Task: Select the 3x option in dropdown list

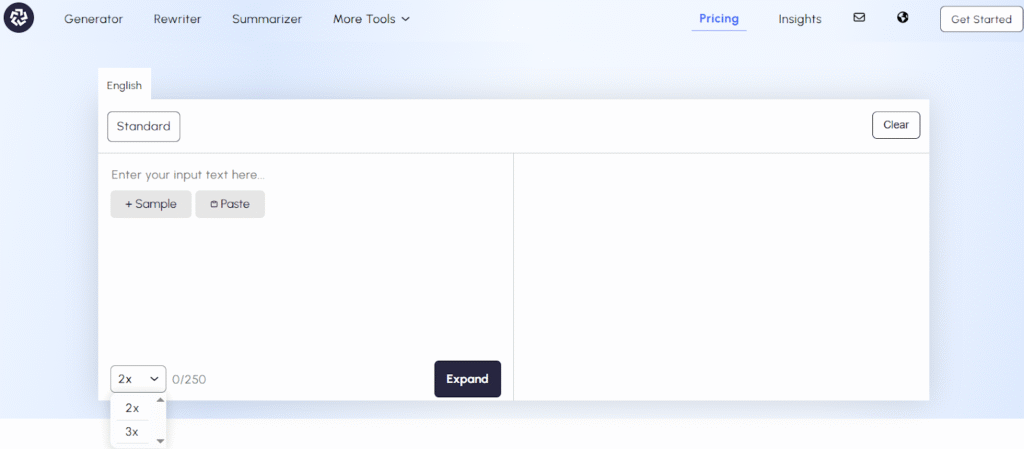Action: 132,432
